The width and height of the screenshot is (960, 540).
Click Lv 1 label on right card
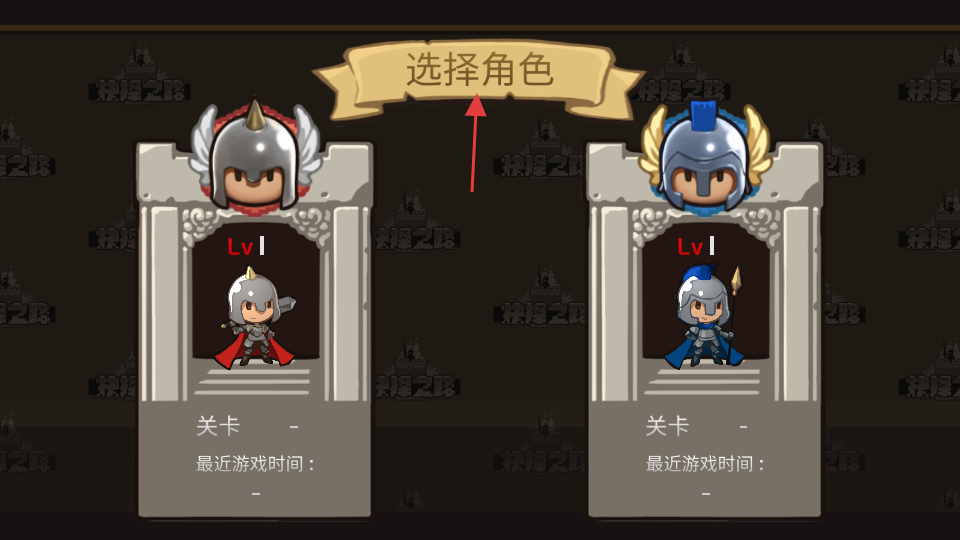(x=696, y=247)
